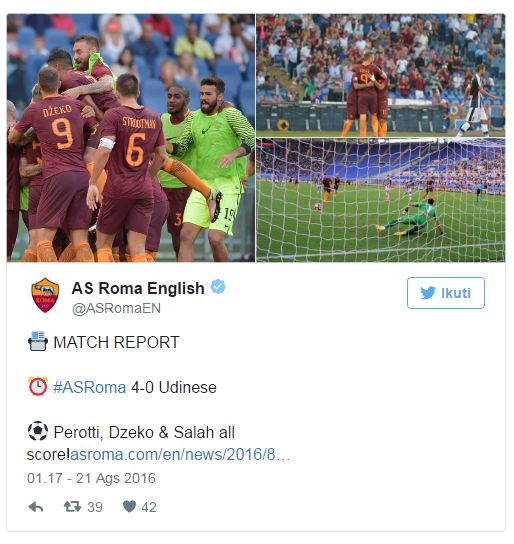Click the like count 42

click(x=149, y=508)
